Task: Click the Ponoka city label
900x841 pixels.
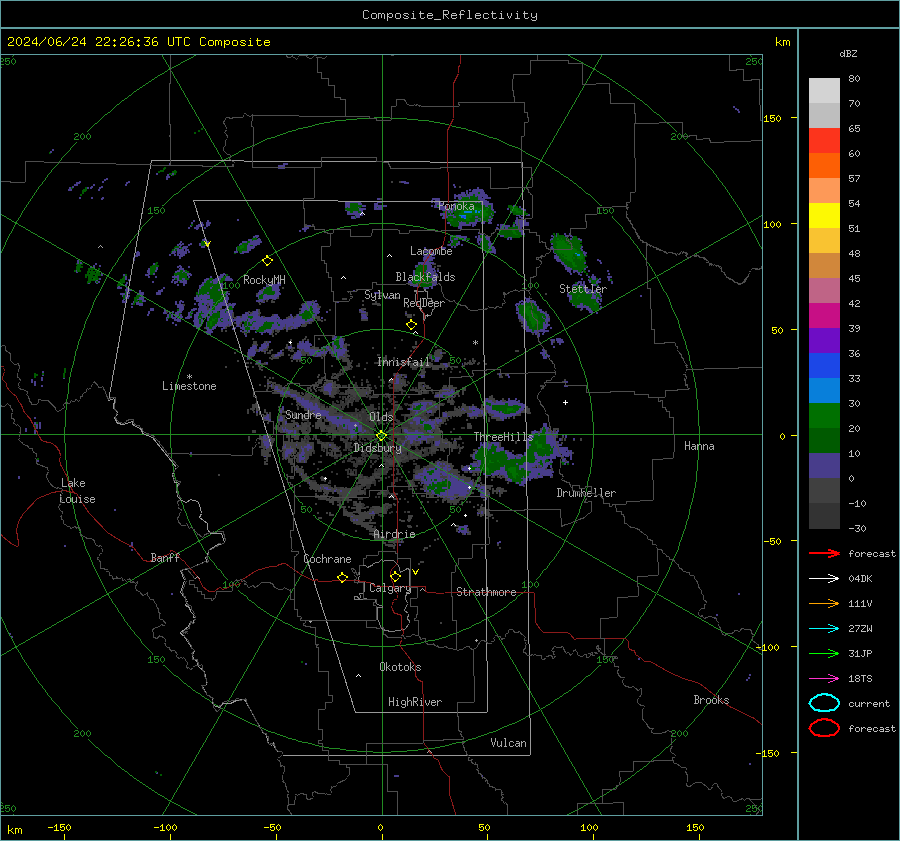Action: (x=456, y=206)
